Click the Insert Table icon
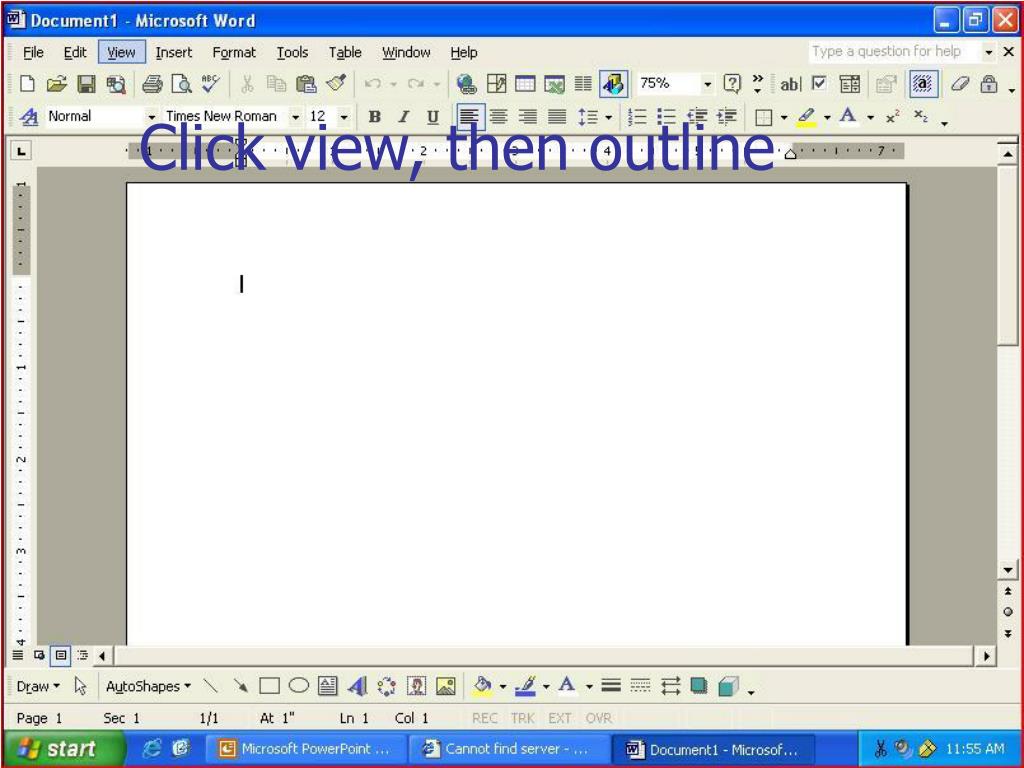1024x768 pixels. (x=525, y=84)
